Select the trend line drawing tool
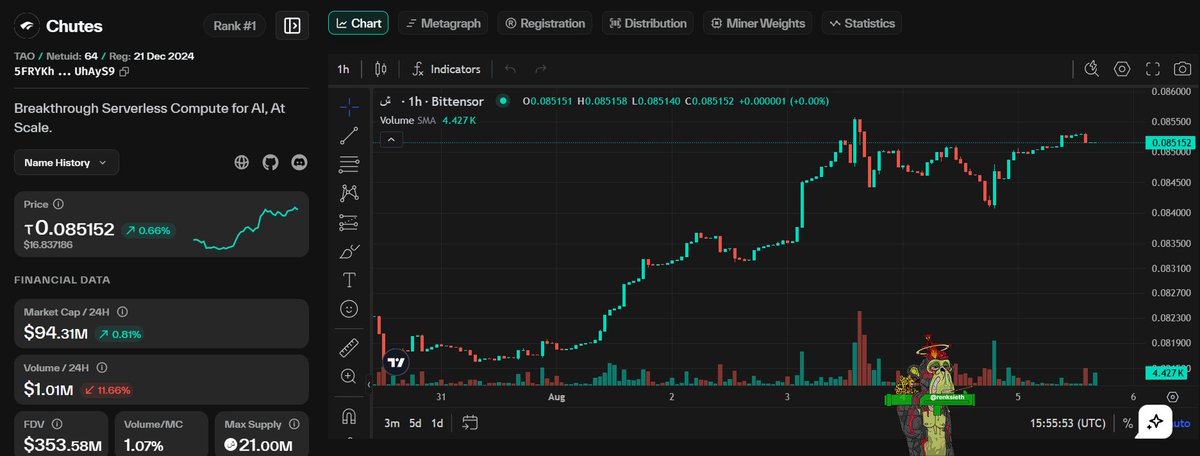1200x456 pixels. pos(349,135)
